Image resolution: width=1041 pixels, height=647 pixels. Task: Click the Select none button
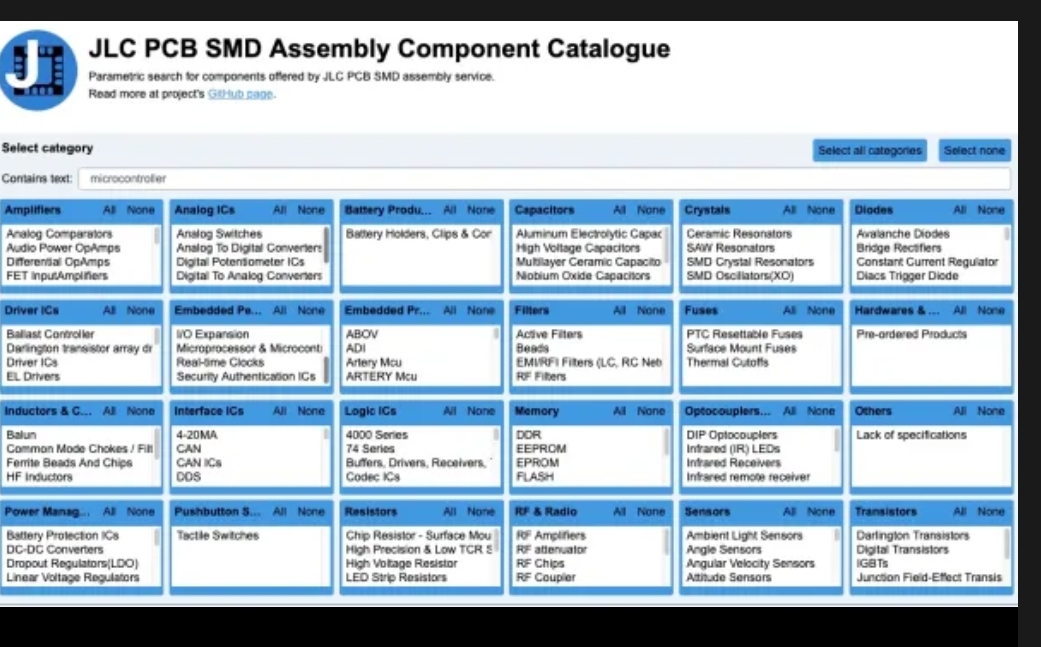click(974, 151)
